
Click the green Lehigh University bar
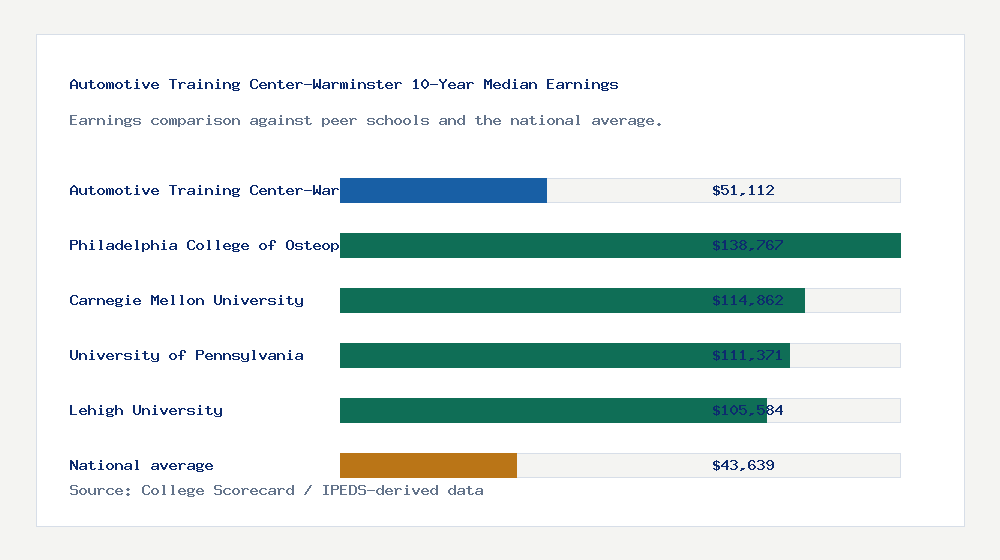553,410
